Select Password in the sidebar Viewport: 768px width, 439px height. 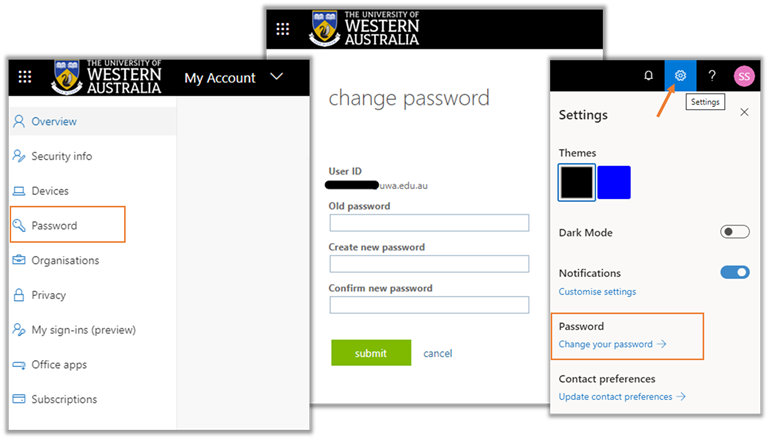[54, 226]
